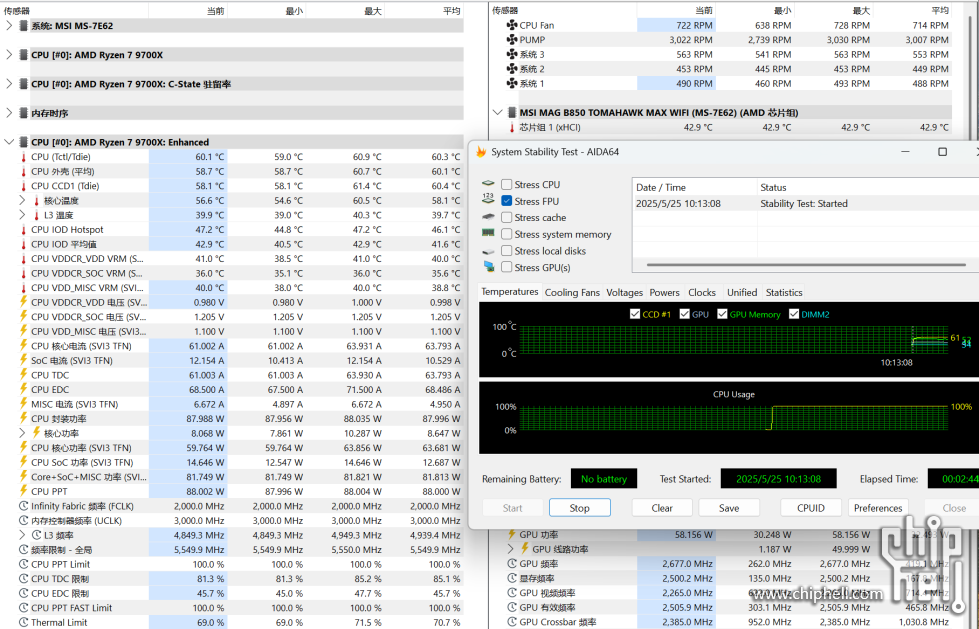The height and width of the screenshot is (629, 979).
Task: Click lightning icon of GPU 功率 row
Action: (x=512, y=534)
